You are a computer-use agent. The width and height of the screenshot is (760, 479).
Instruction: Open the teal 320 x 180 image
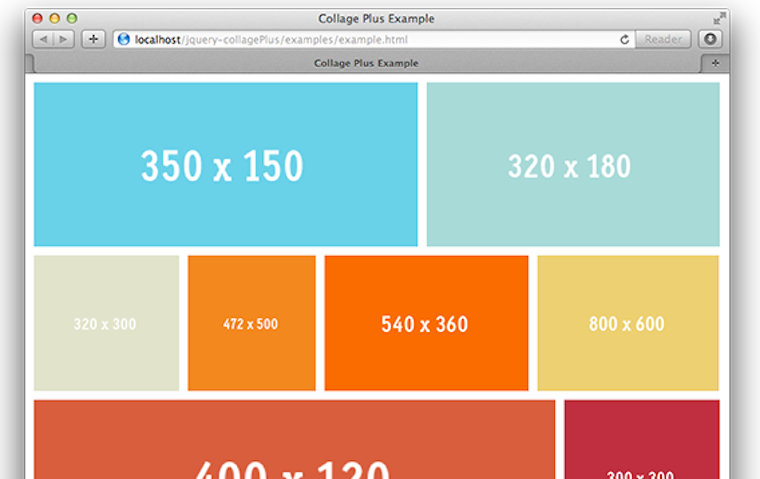coord(573,164)
